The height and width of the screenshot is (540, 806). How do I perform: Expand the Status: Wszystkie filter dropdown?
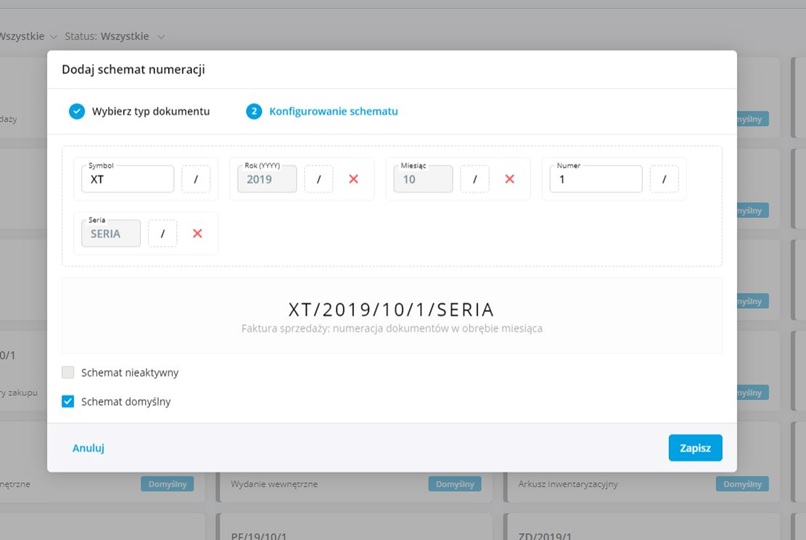coord(115,36)
